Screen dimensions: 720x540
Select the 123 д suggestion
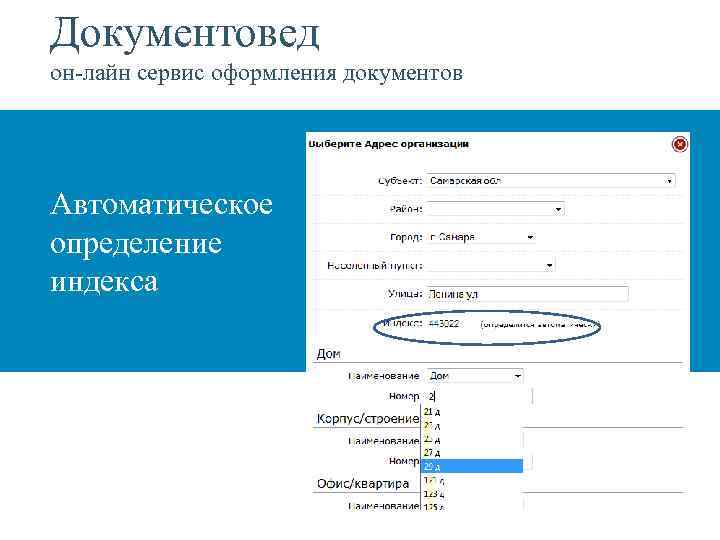pos(472,494)
